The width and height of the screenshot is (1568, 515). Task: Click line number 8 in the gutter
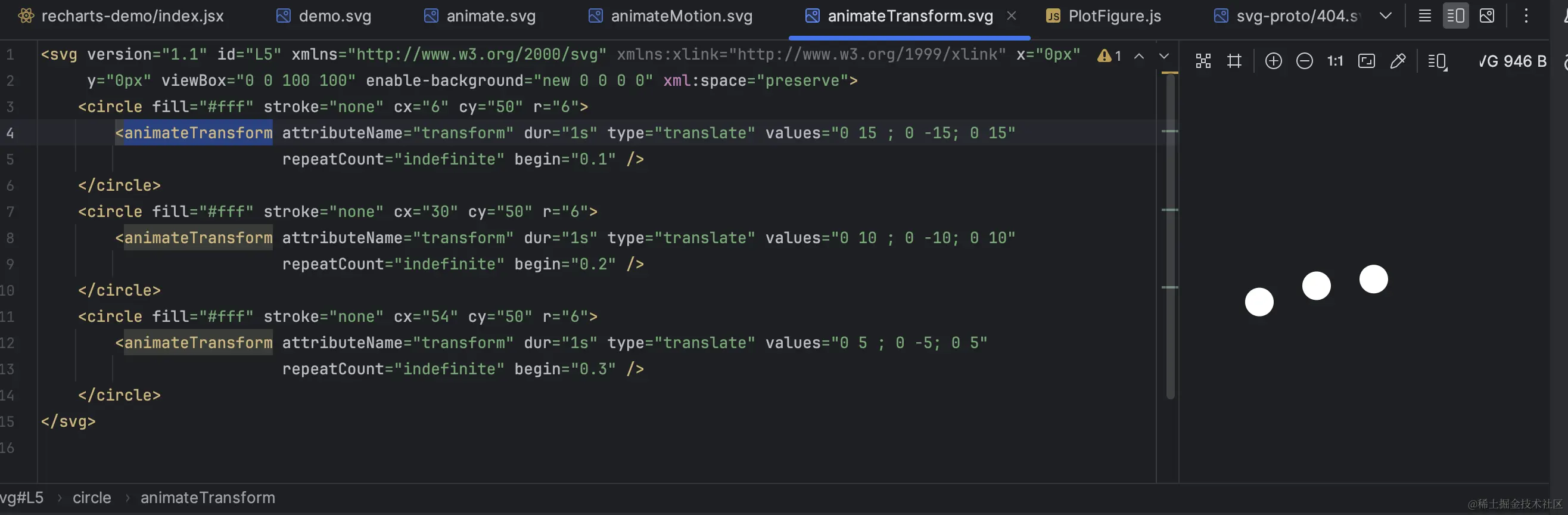click(10, 237)
